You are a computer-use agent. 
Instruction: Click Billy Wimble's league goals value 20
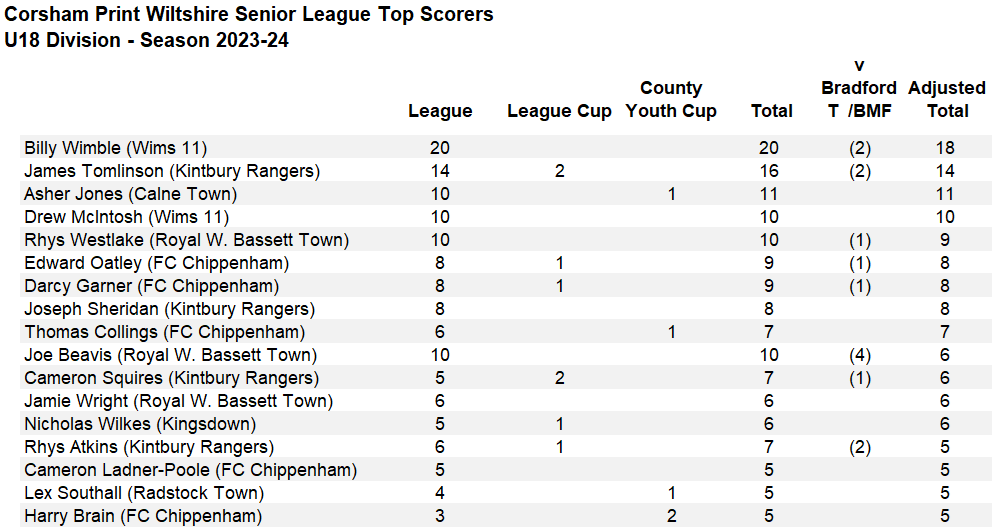[x=440, y=148]
